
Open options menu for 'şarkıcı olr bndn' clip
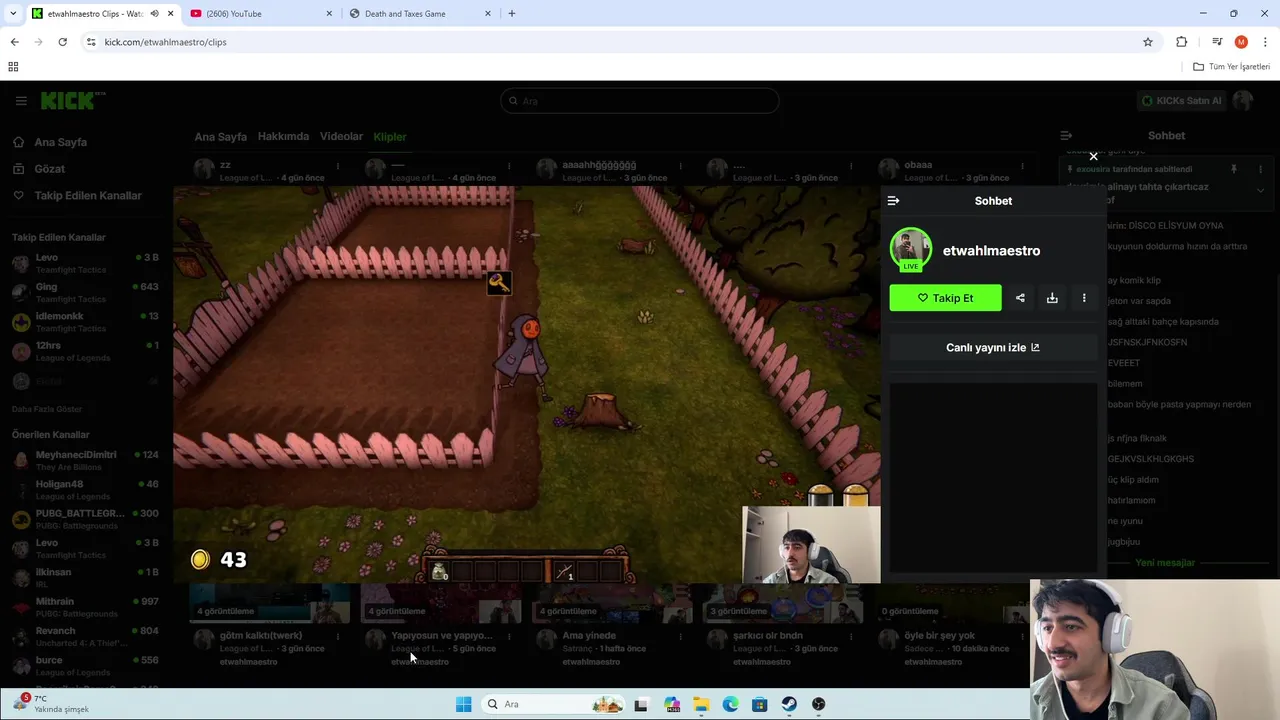(x=852, y=636)
